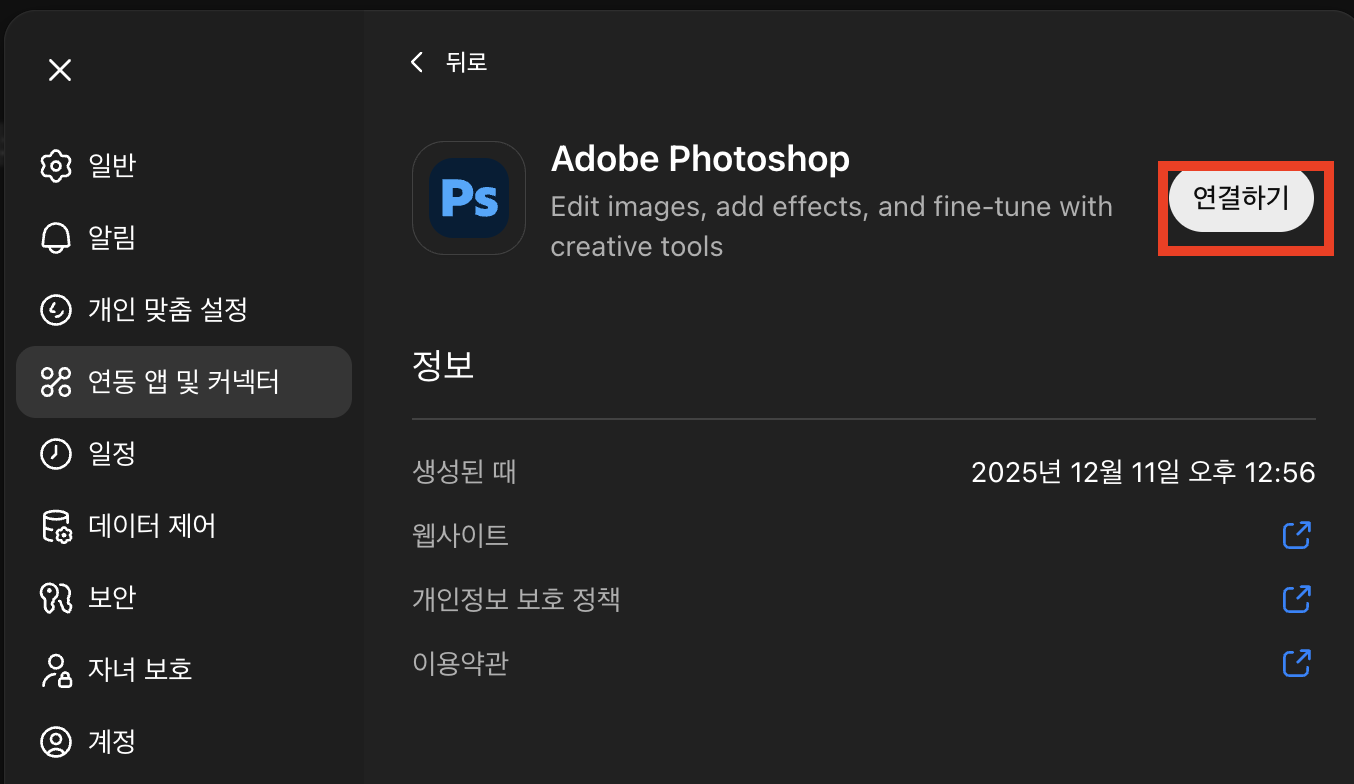Open the 데이터 제어 settings section
1354x784 pixels.
pyautogui.click(x=184, y=526)
